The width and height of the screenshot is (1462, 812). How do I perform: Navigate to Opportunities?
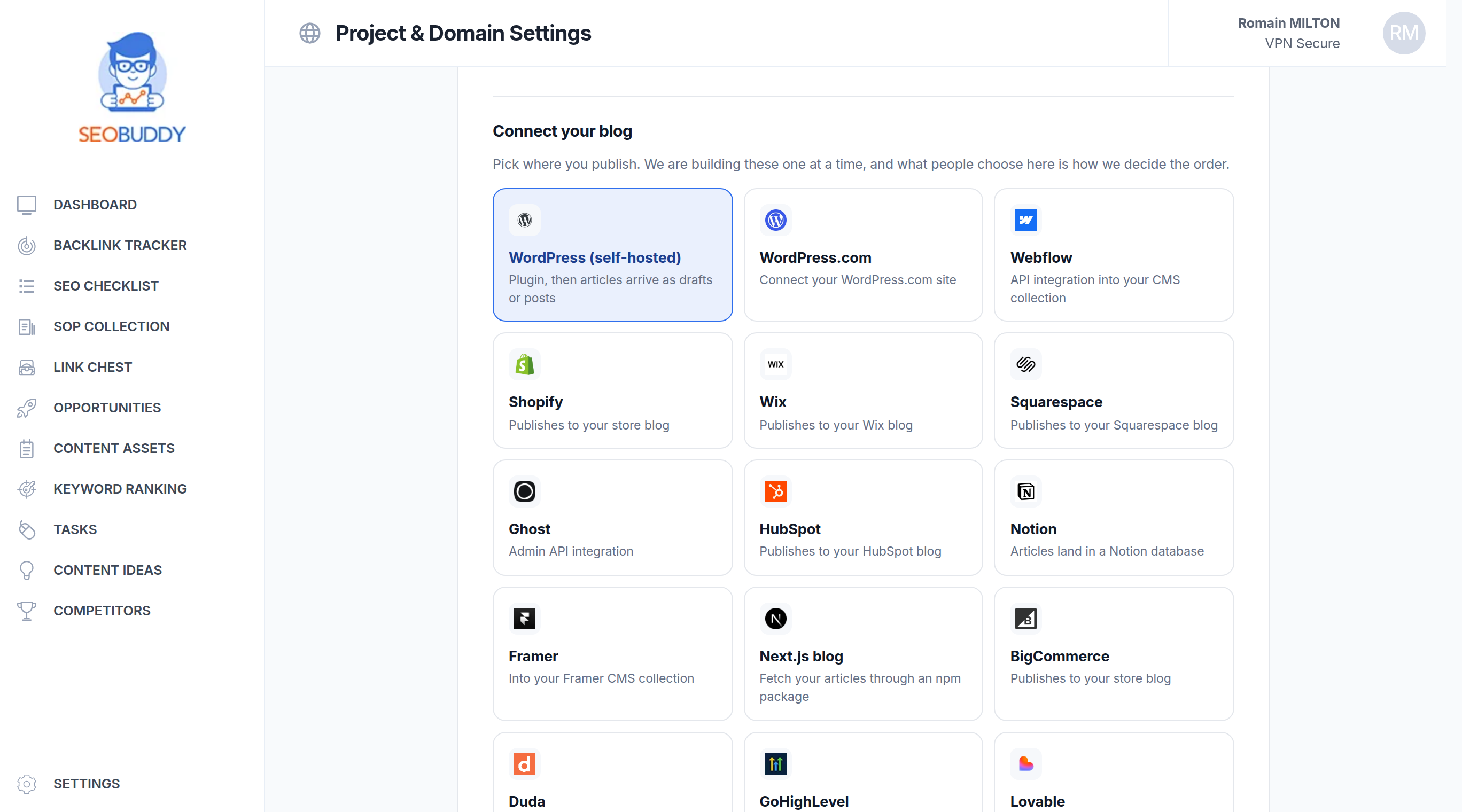pyautogui.click(x=107, y=408)
